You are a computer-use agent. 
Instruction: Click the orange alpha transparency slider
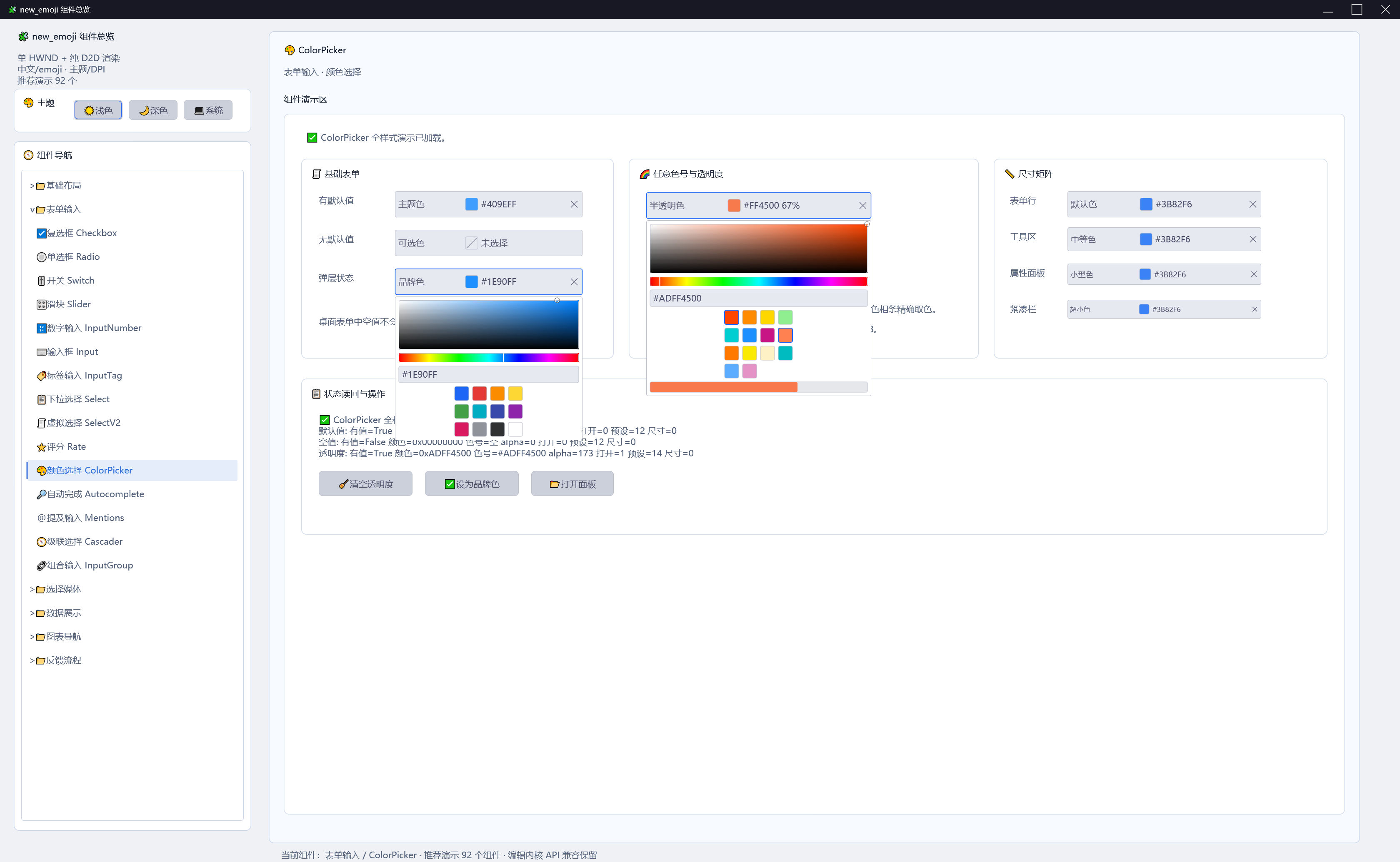tap(758, 387)
